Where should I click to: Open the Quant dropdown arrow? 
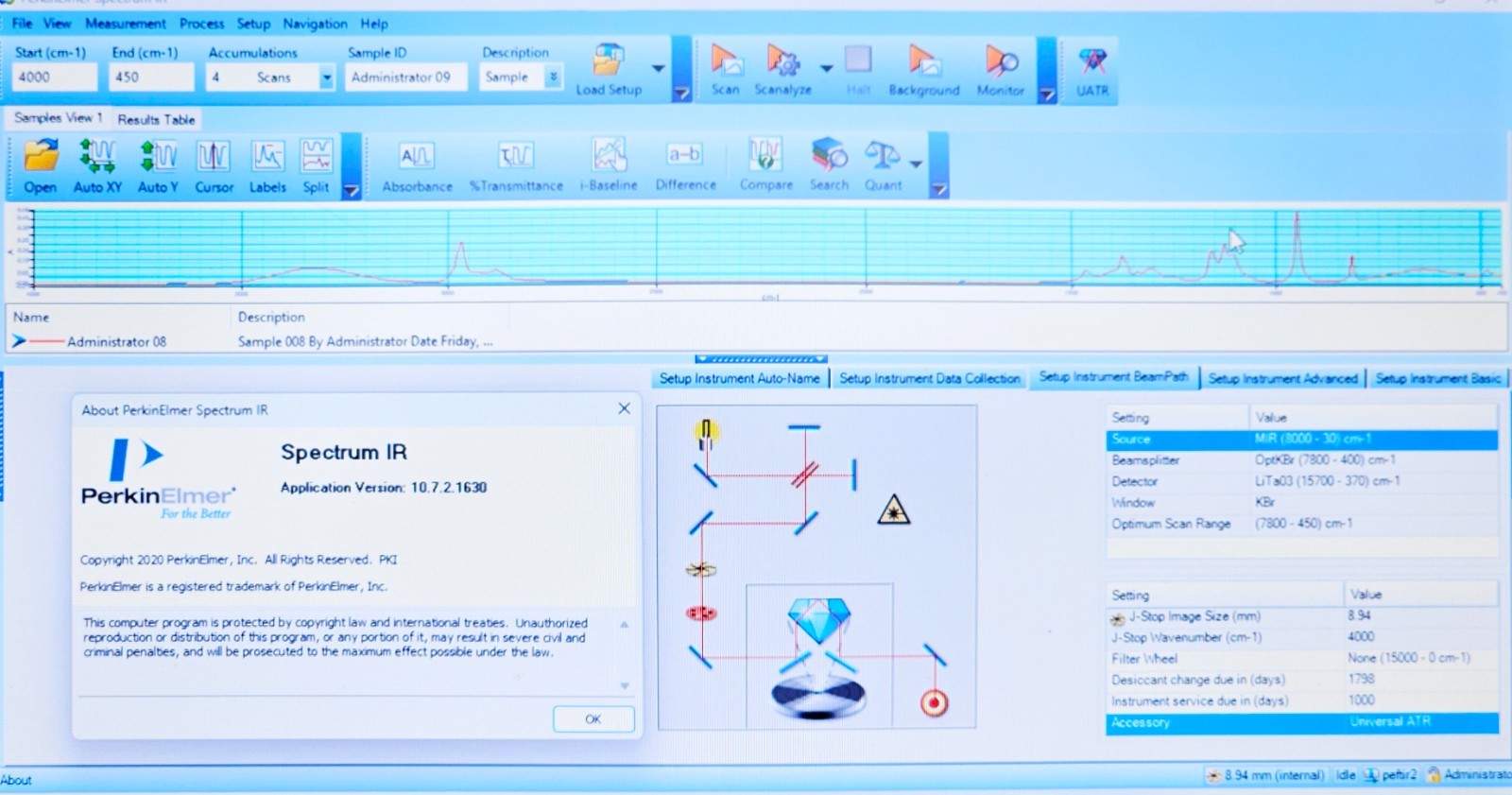pyautogui.click(x=916, y=164)
